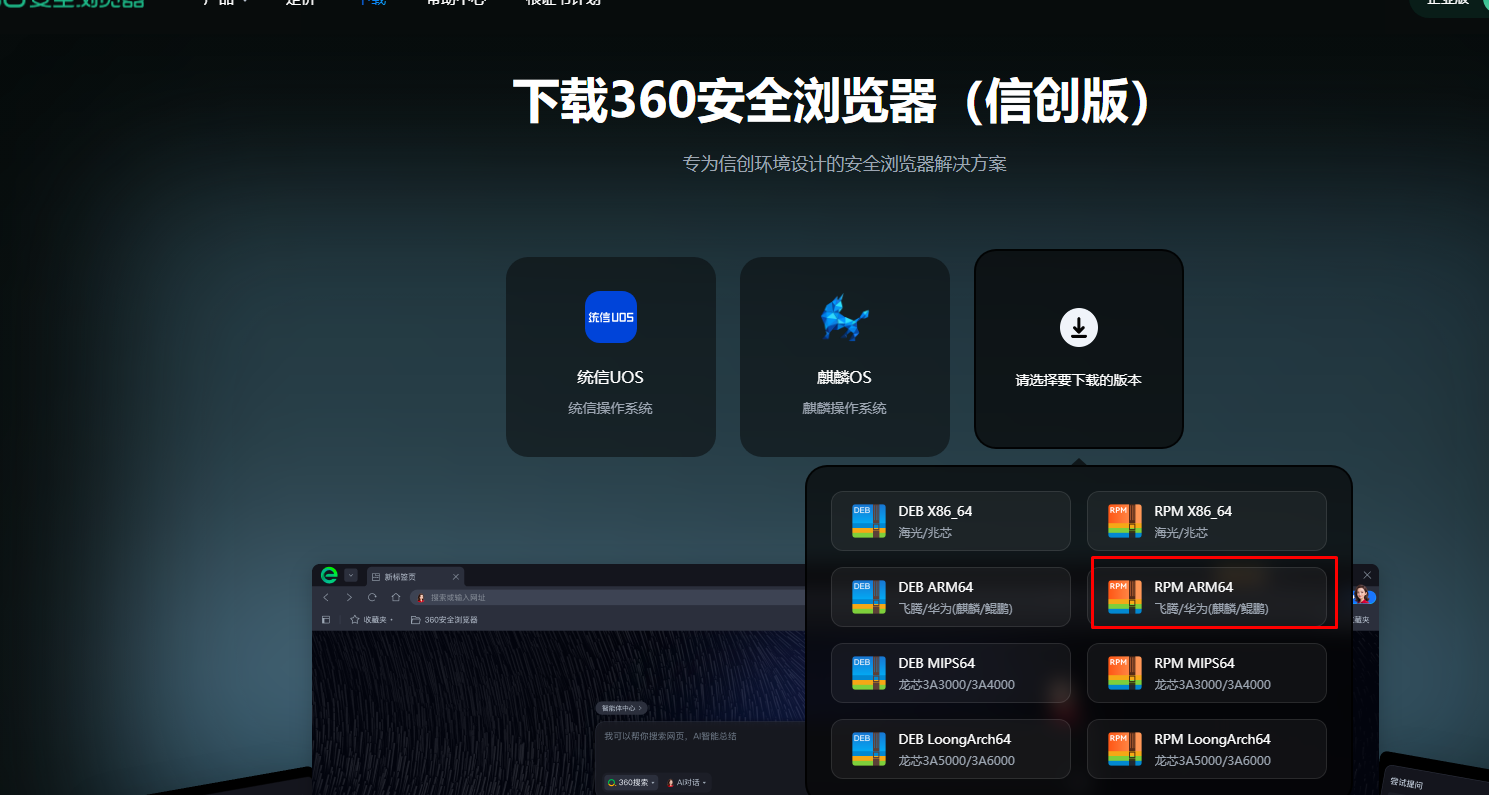This screenshot has height=795, width=1489.
Task: Click the back arrow in preview browser
Action: tap(326, 597)
